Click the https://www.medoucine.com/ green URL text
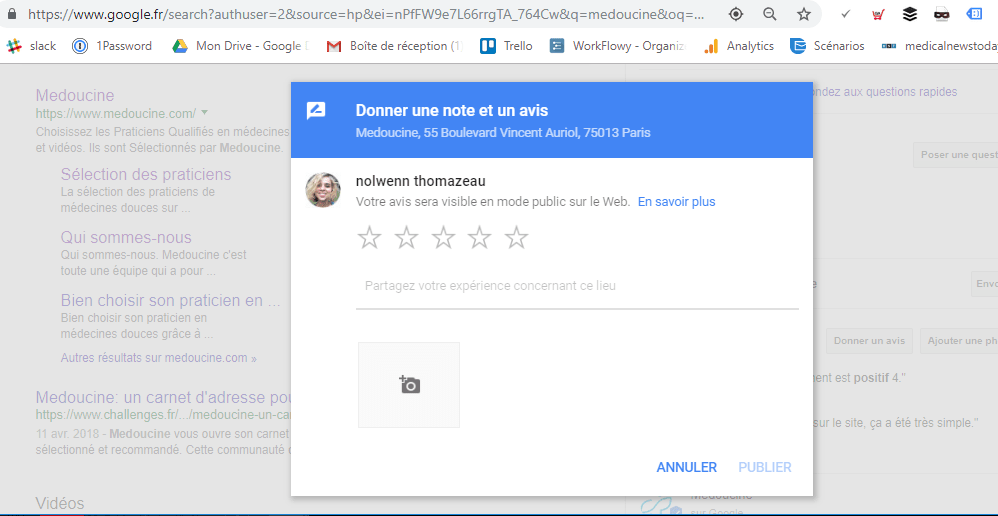This screenshot has height=516, width=998. click(x=116, y=114)
